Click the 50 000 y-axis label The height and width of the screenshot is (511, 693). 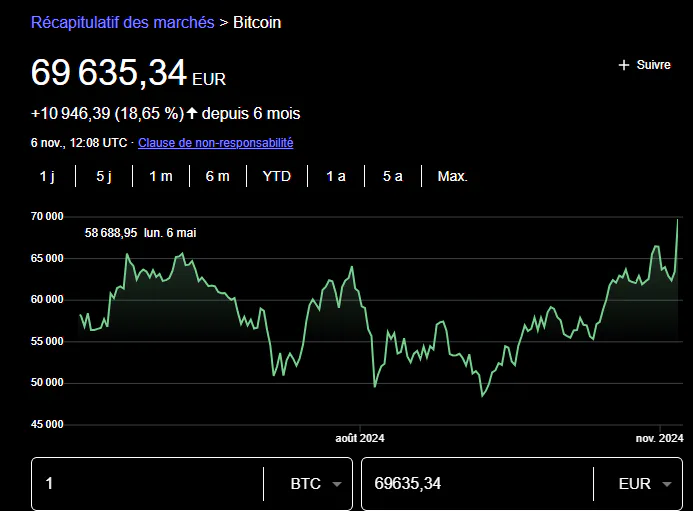click(x=47, y=383)
